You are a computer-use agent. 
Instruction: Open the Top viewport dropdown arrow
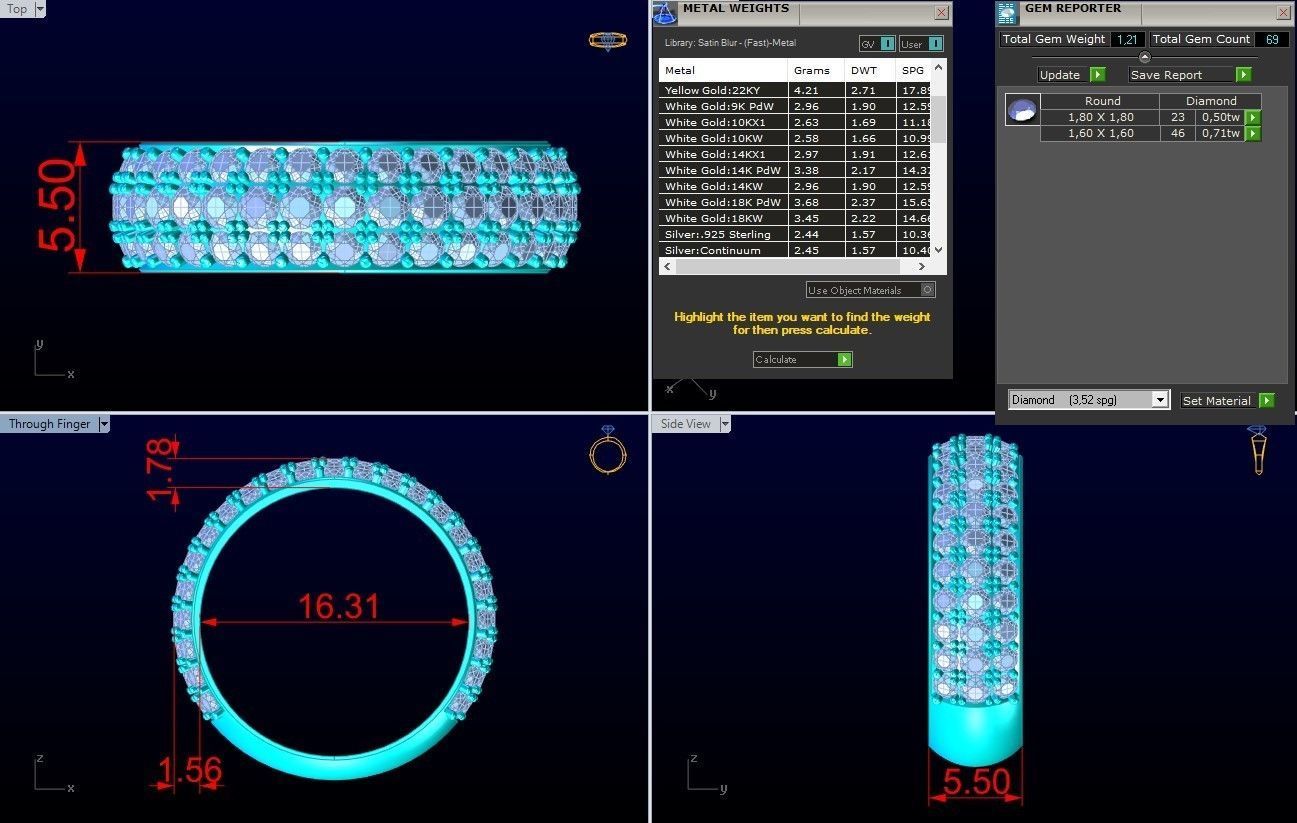click(x=40, y=9)
